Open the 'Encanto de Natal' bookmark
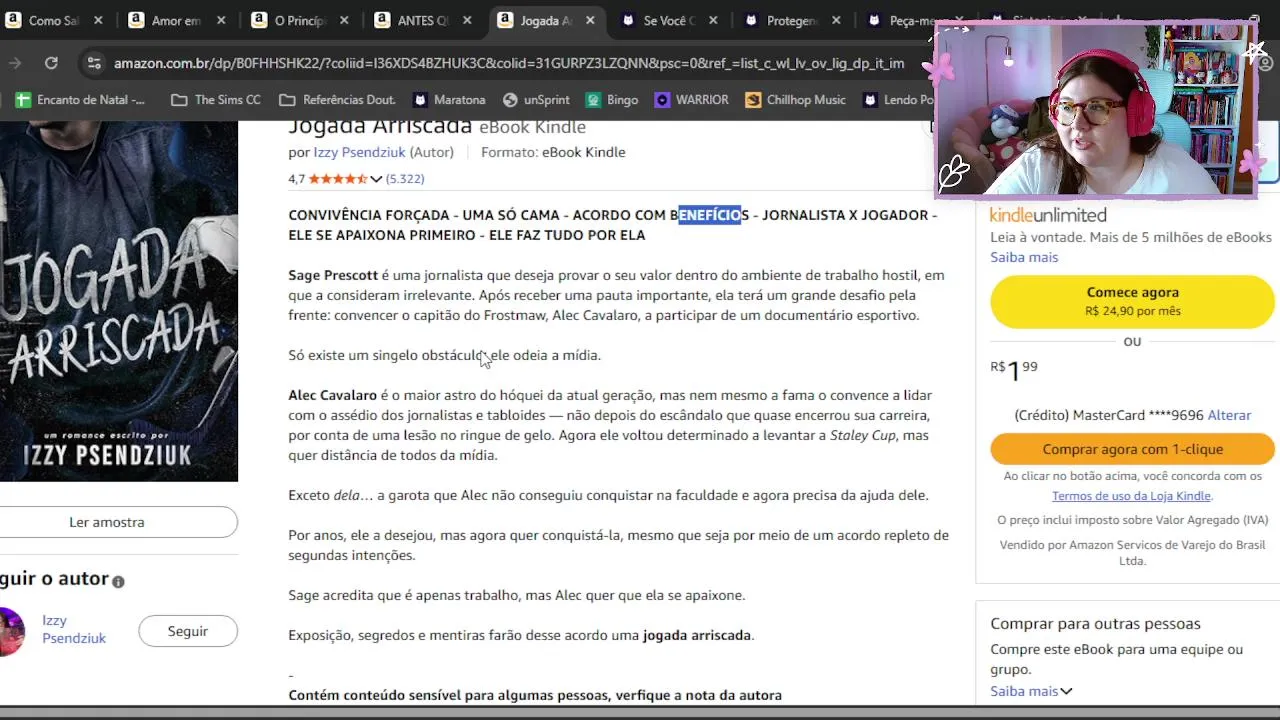This screenshot has width=1280, height=720. click(80, 100)
